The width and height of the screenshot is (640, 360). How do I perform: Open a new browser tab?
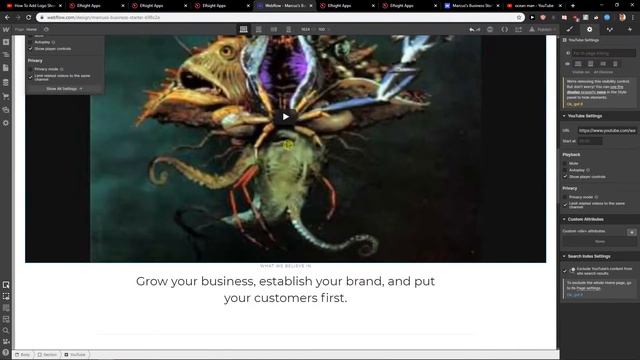pyautogui.click(x=573, y=6)
